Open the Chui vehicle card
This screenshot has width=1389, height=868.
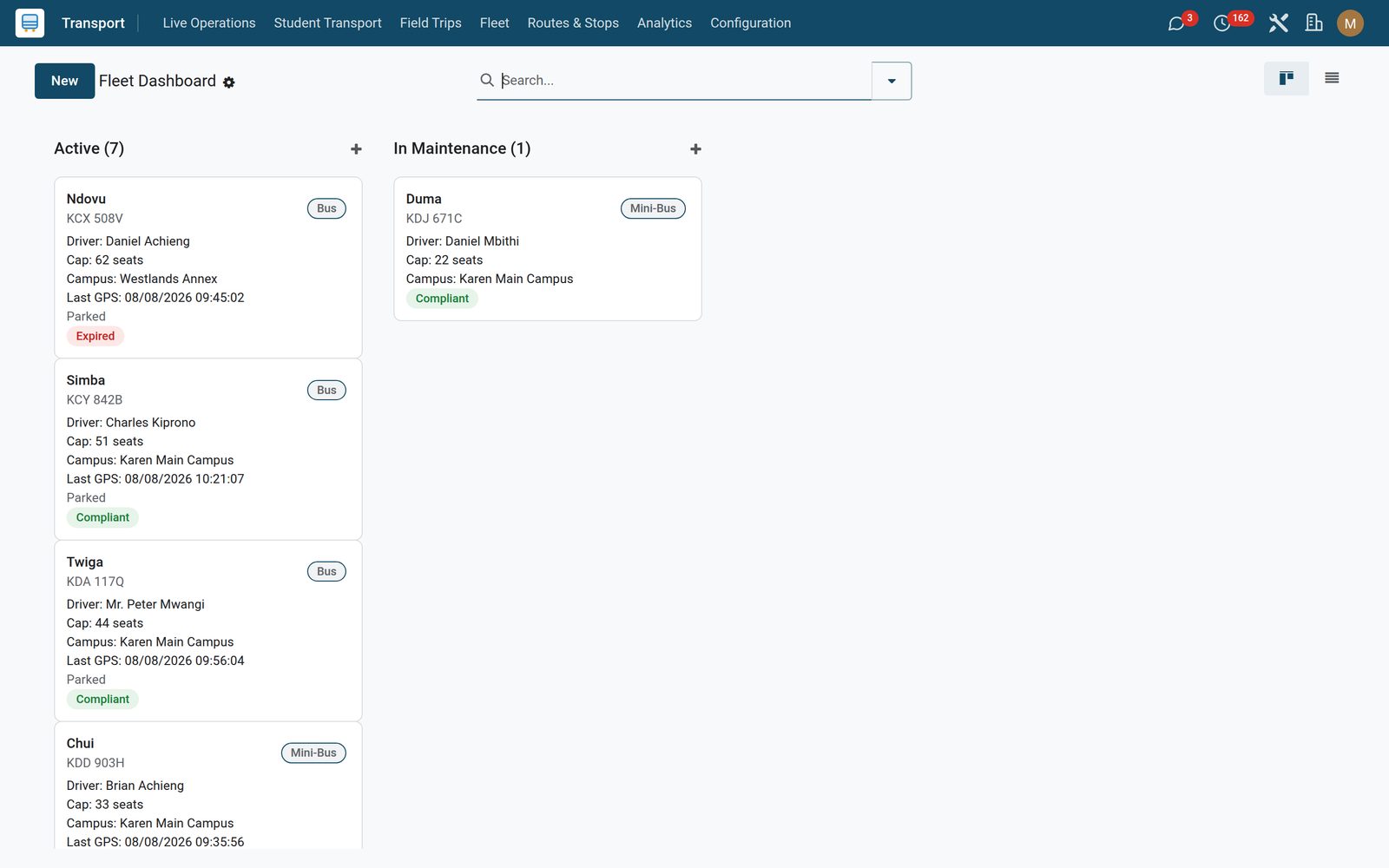[208, 786]
